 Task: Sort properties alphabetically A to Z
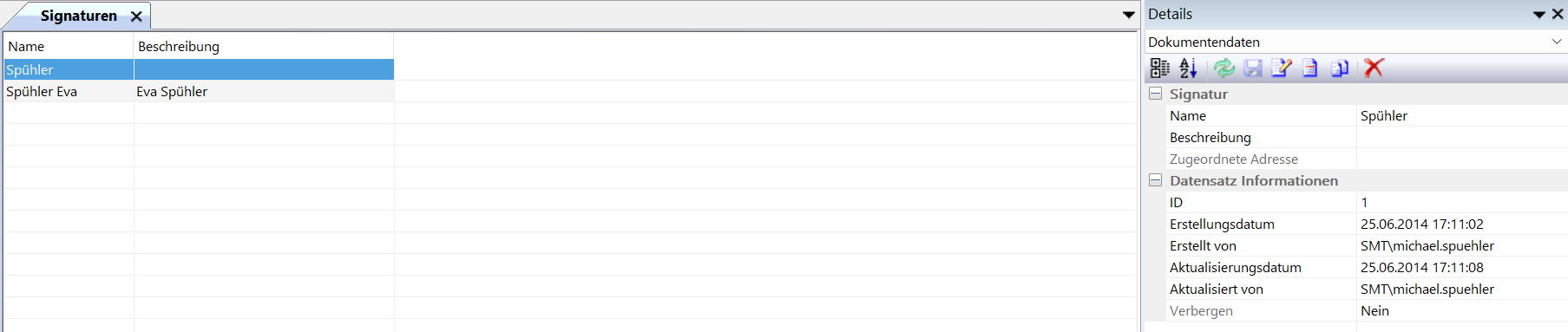[1189, 68]
